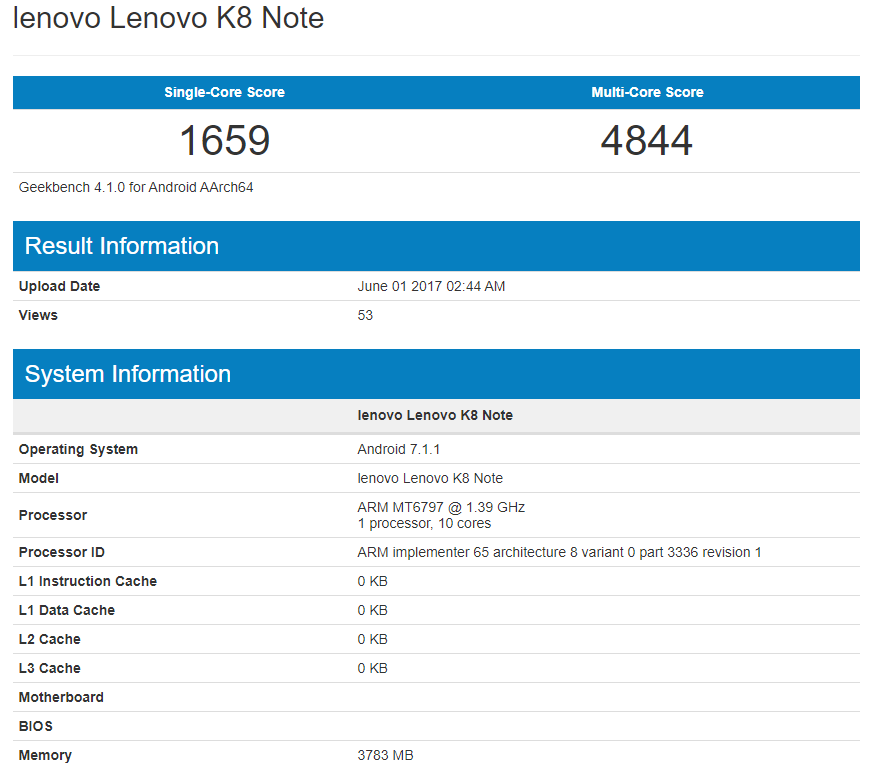The height and width of the screenshot is (772, 877).
Task: Select the Memory value 3783 MB
Action: [385, 756]
